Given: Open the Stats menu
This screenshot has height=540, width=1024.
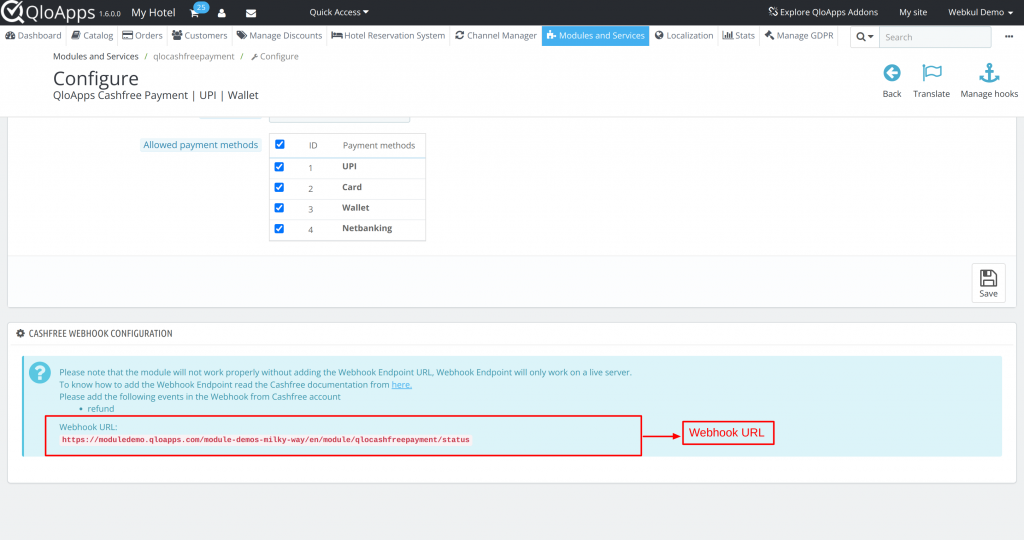Looking at the screenshot, I should [739, 35].
